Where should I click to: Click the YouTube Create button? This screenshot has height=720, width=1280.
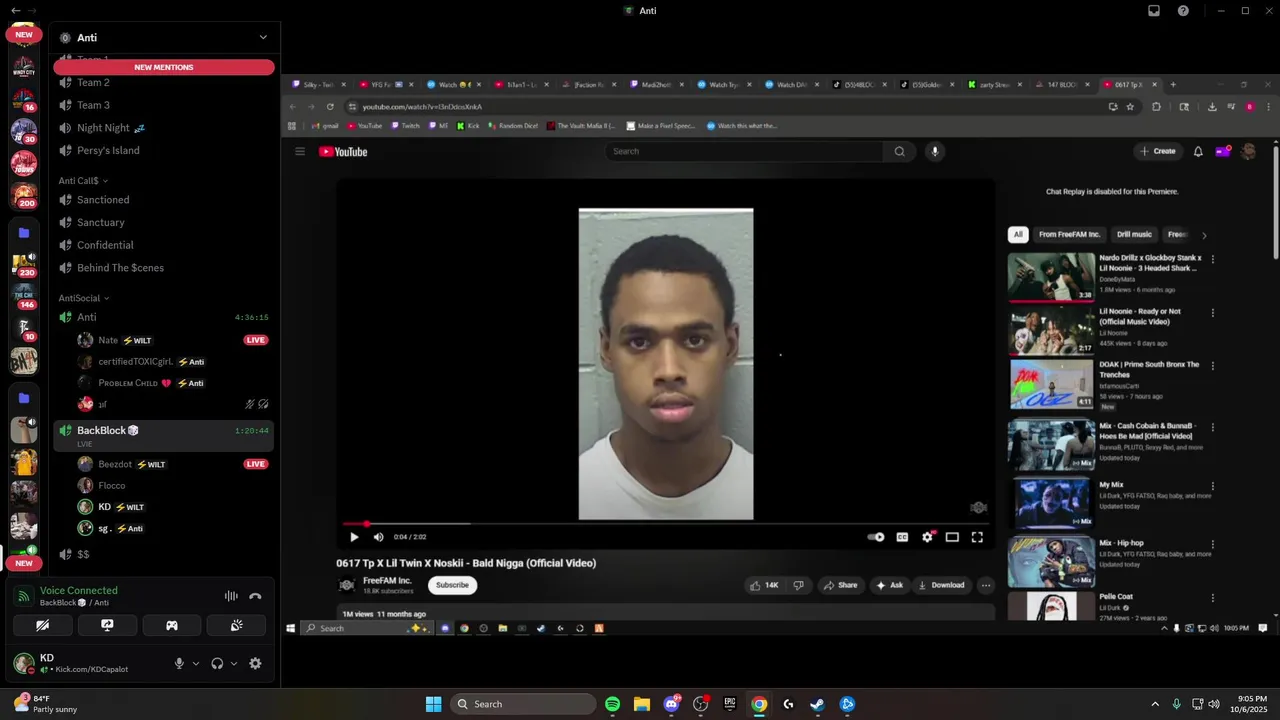coord(1158,151)
